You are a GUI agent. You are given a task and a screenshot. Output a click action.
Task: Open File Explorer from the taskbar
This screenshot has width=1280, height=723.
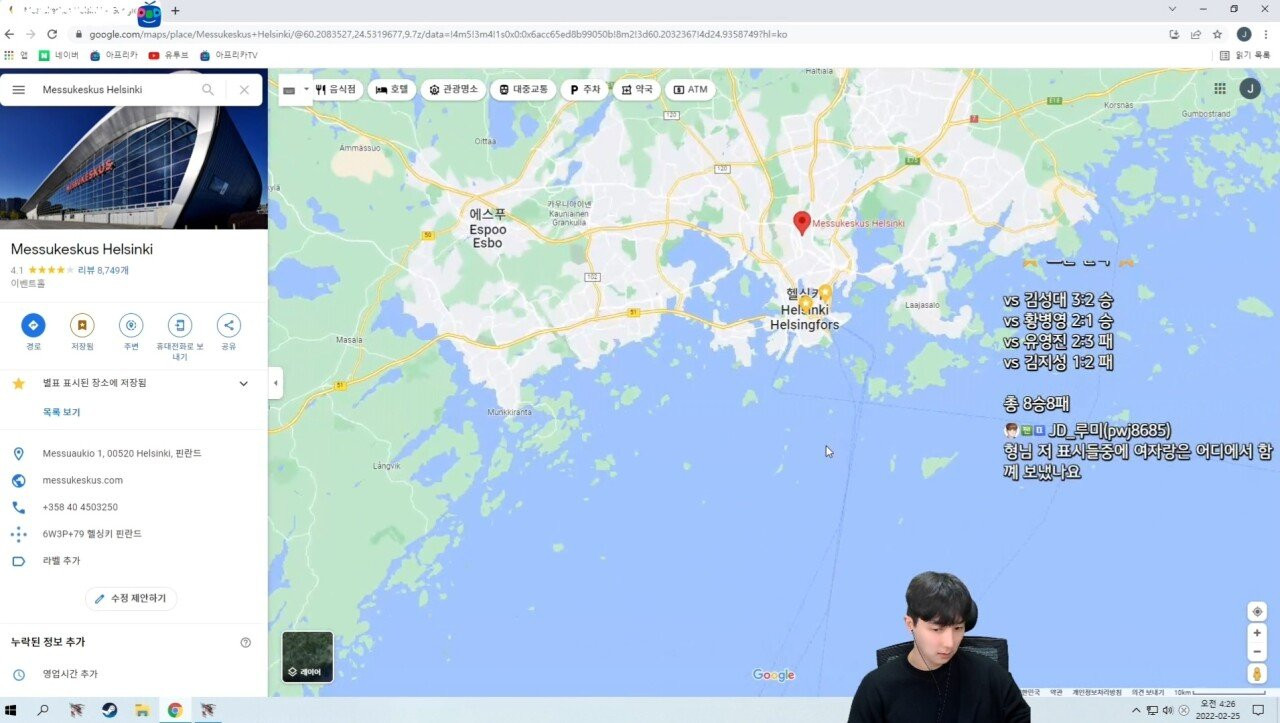142,711
